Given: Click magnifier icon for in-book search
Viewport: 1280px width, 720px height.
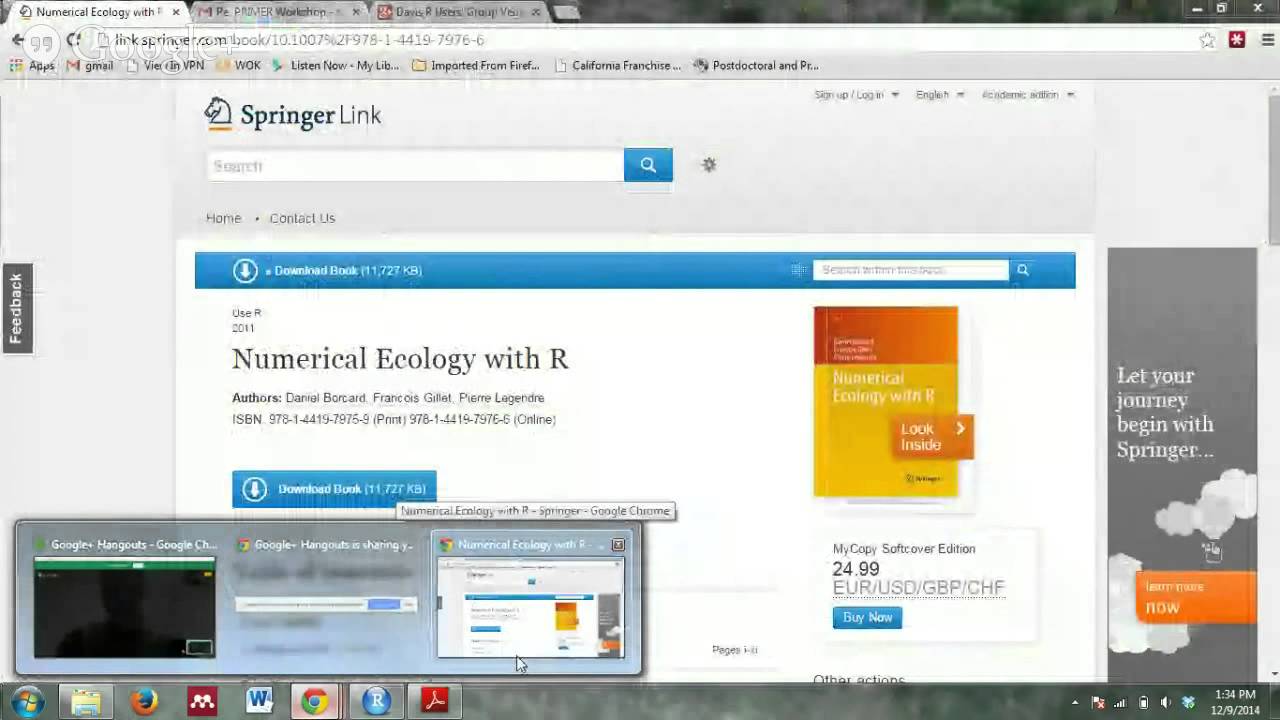Looking at the screenshot, I should [1022, 270].
